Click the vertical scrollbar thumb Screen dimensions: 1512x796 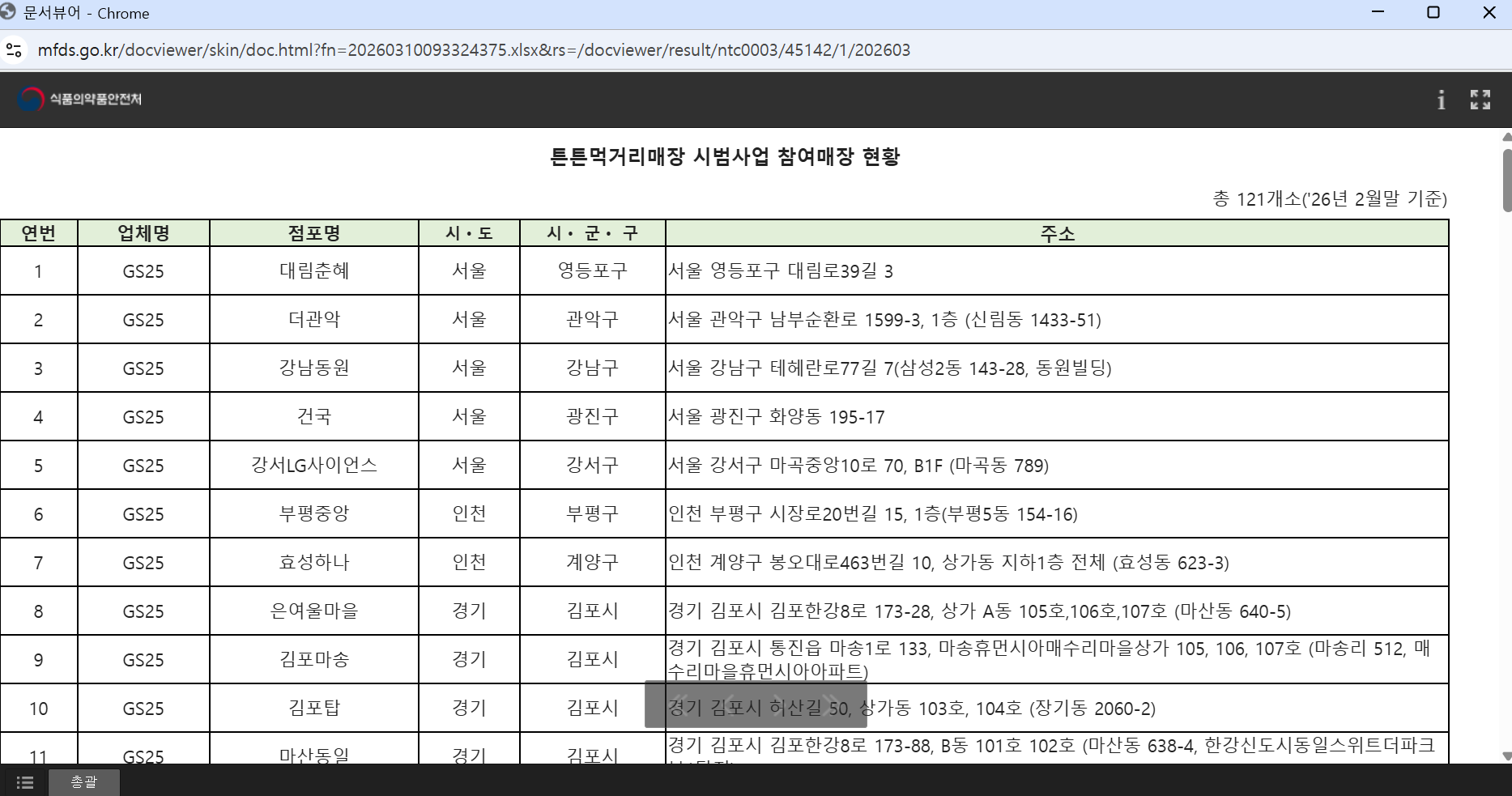click(1506, 180)
